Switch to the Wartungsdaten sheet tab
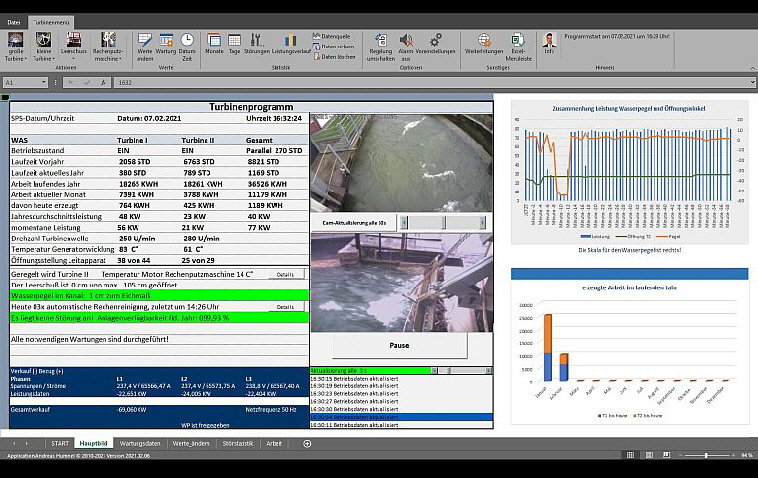758x478 pixels. click(x=139, y=443)
